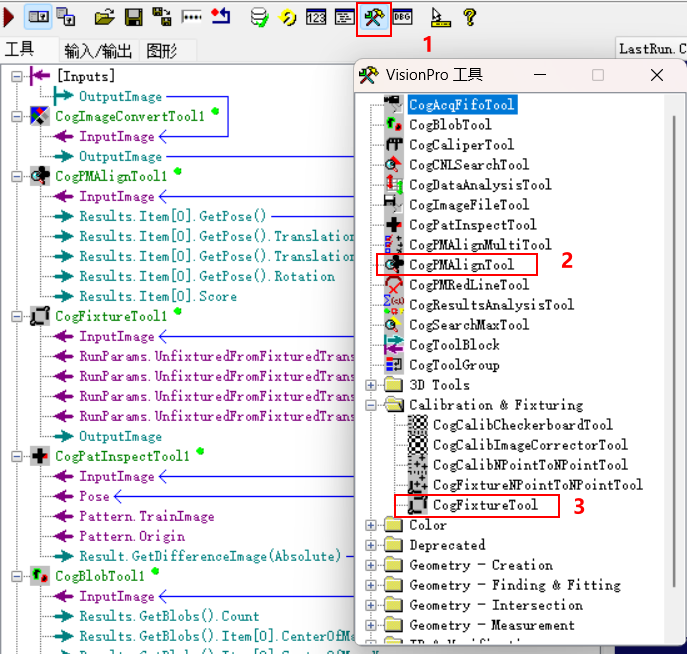687x654 pixels.
Task: Open the VisionPro tools hammer icon
Action: [373, 18]
